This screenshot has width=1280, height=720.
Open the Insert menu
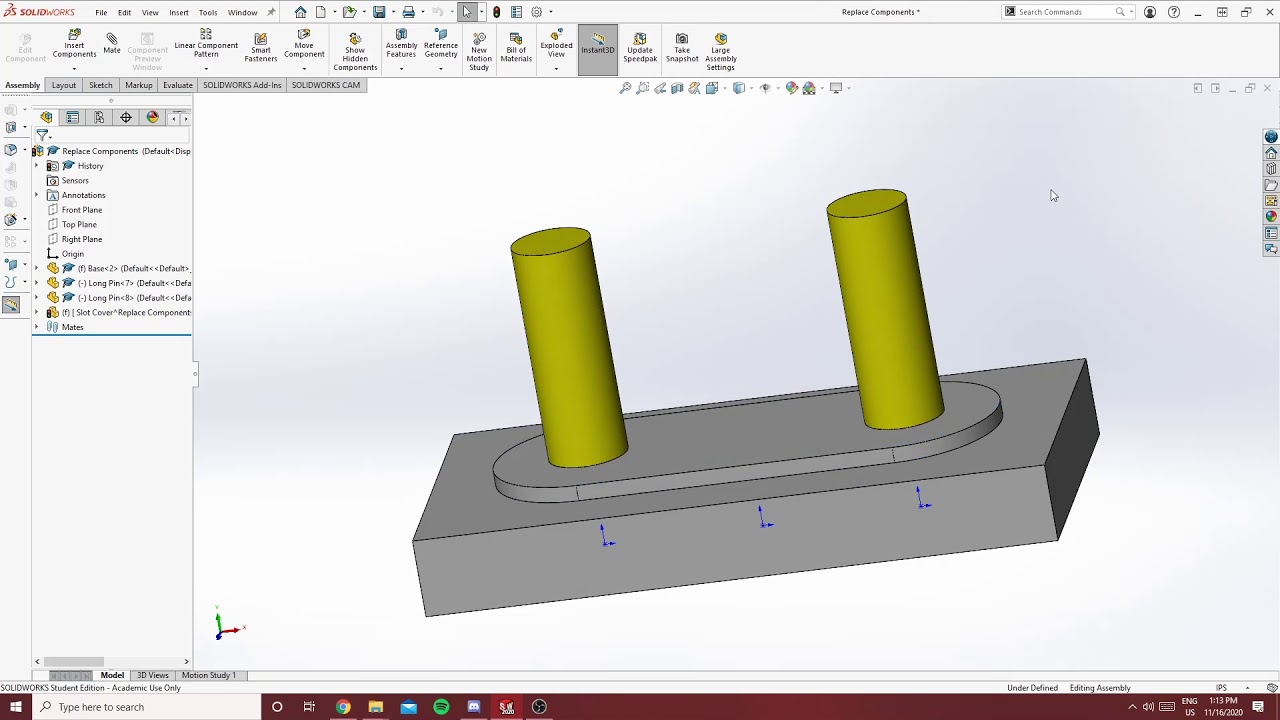(179, 12)
